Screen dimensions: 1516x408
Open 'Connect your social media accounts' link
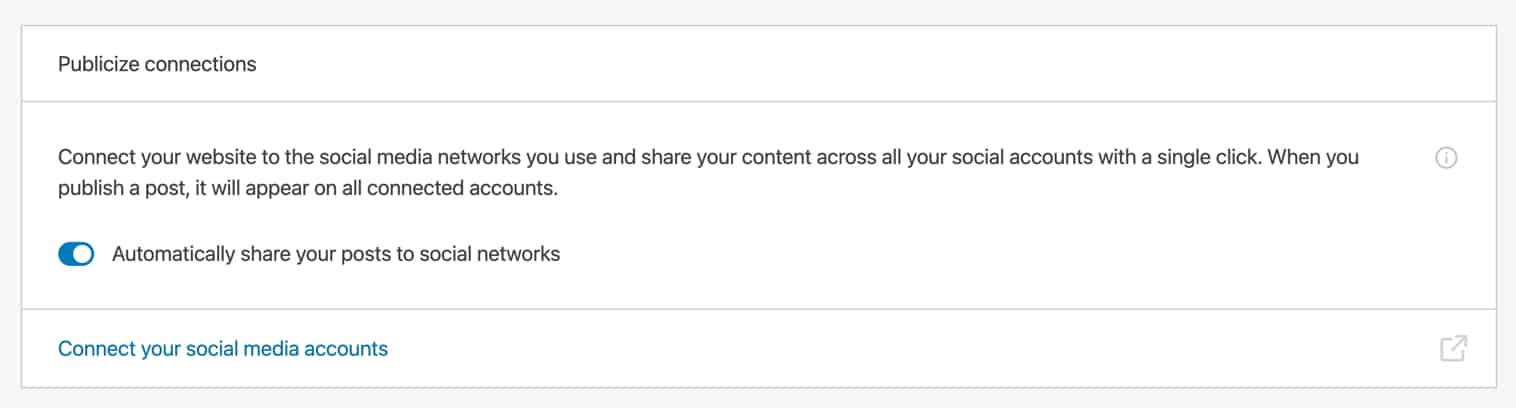click(223, 349)
